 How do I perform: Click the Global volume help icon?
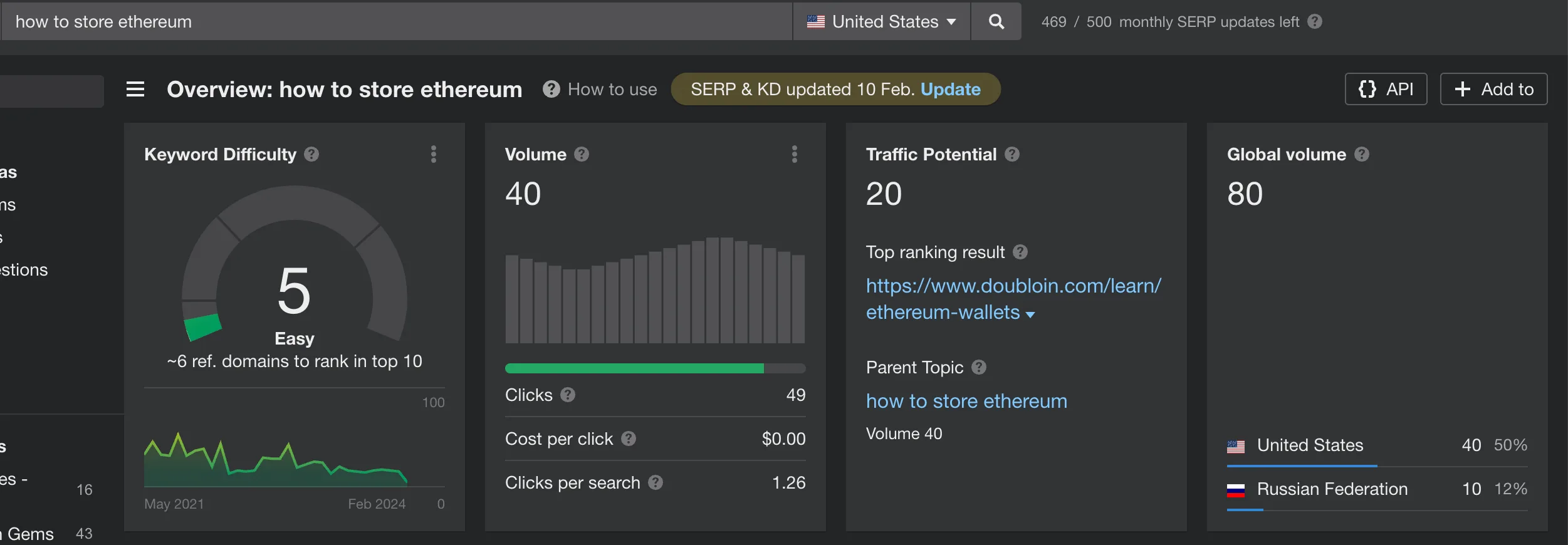click(x=1362, y=154)
